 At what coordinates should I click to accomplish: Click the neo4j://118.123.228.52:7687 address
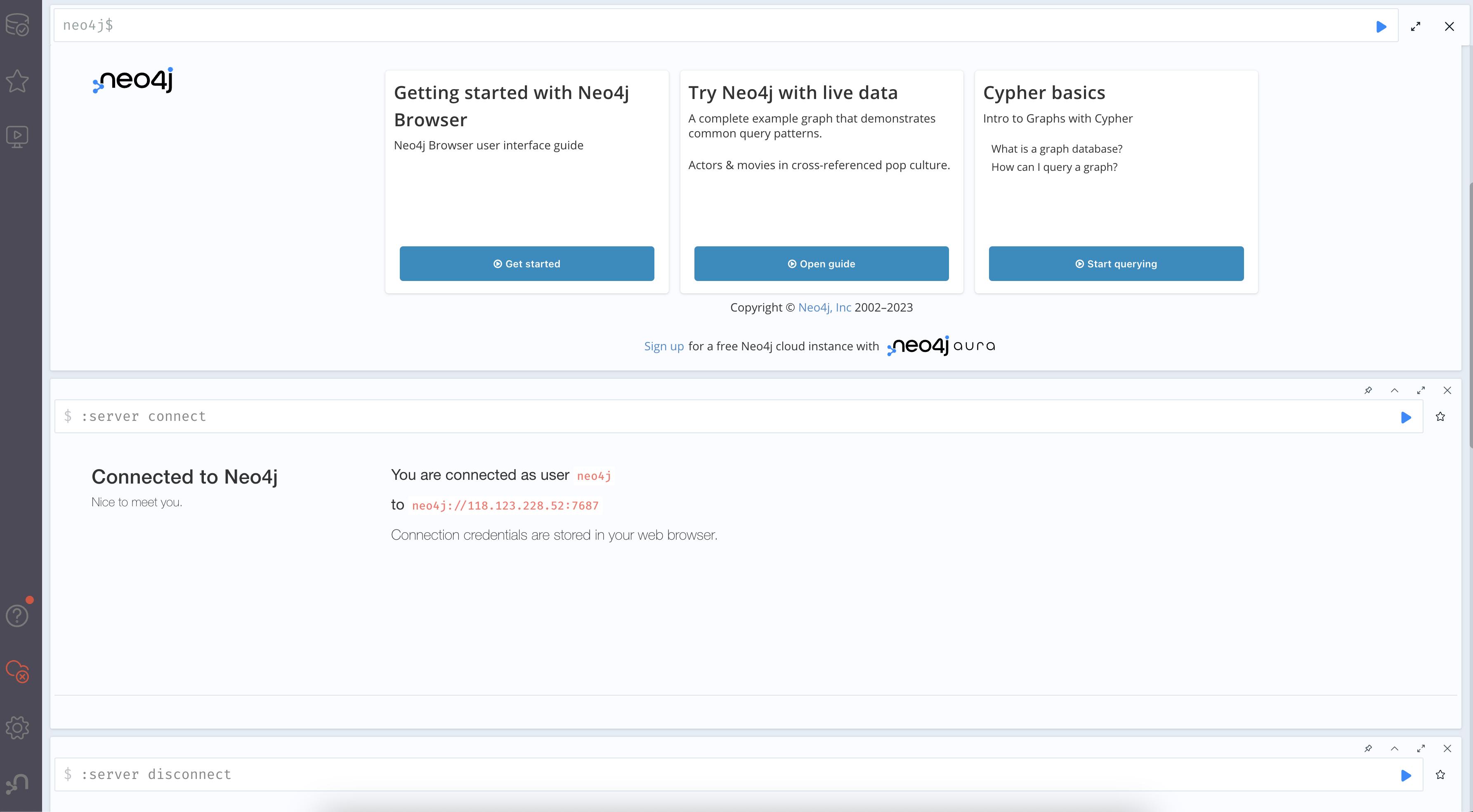(x=505, y=505)
